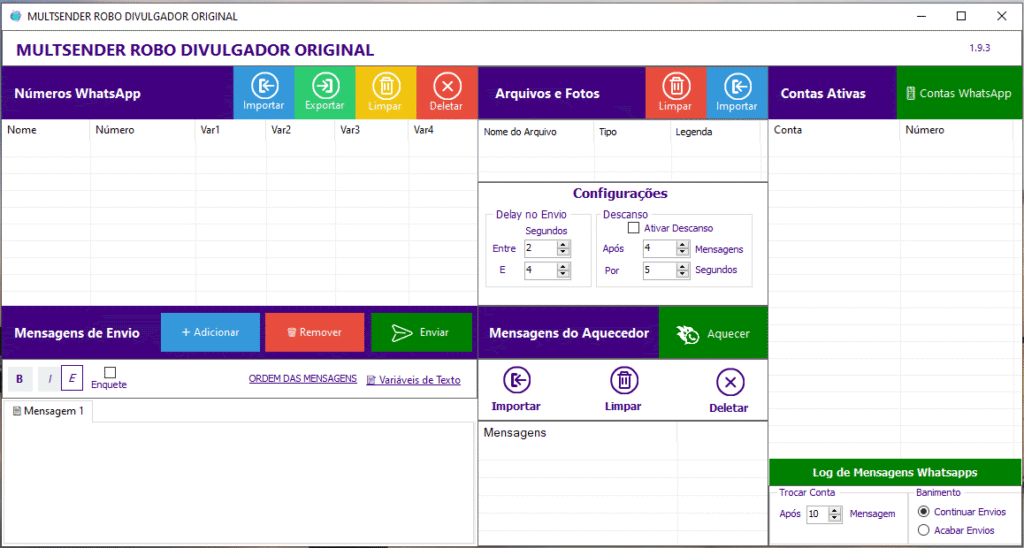The width and height of the screenshot is (1024, 548).
Task: Select the Continuar Envios radio option
Action: coord(923,512)
